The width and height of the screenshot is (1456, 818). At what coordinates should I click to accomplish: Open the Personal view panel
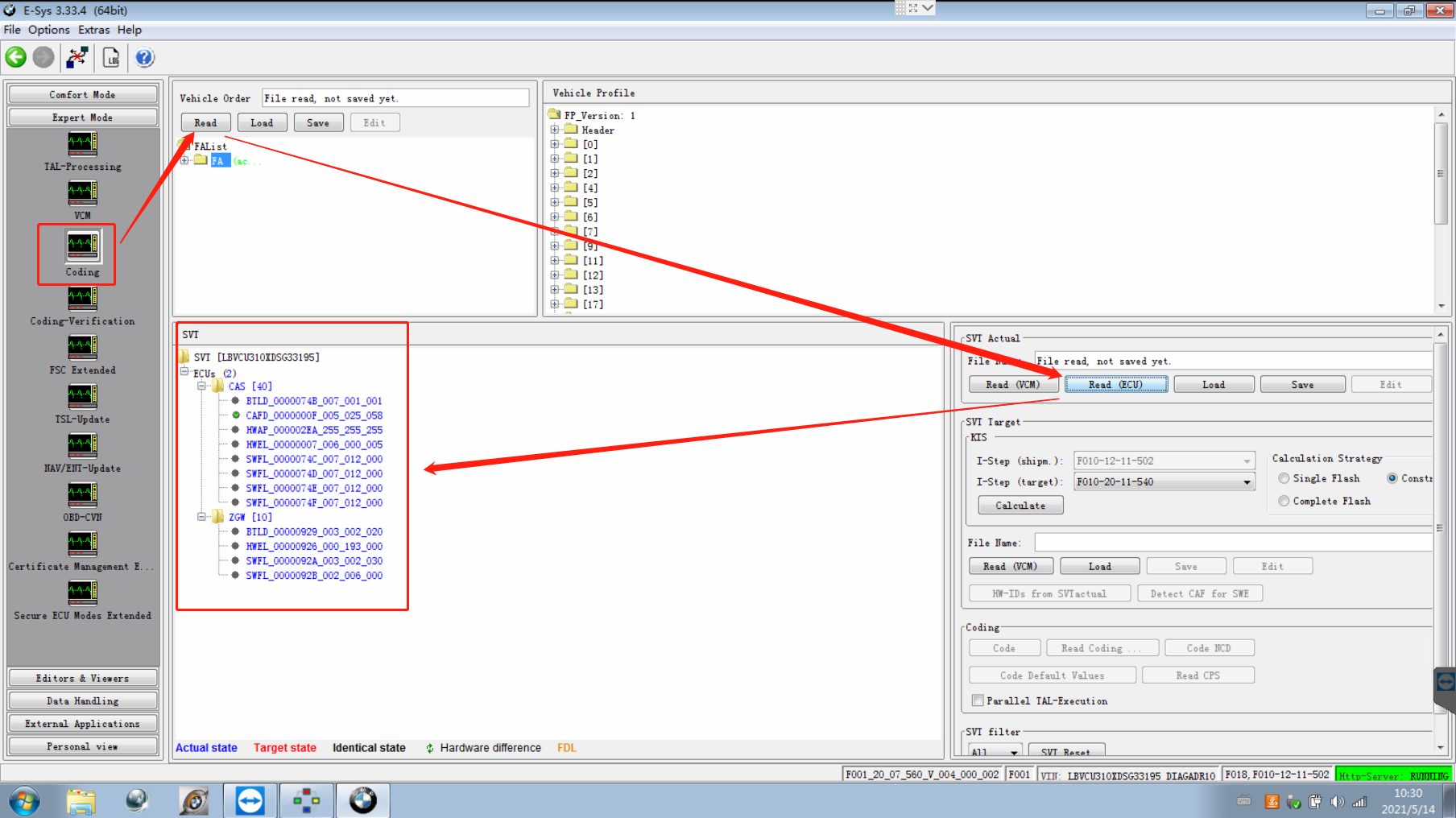tap(82, 746)
